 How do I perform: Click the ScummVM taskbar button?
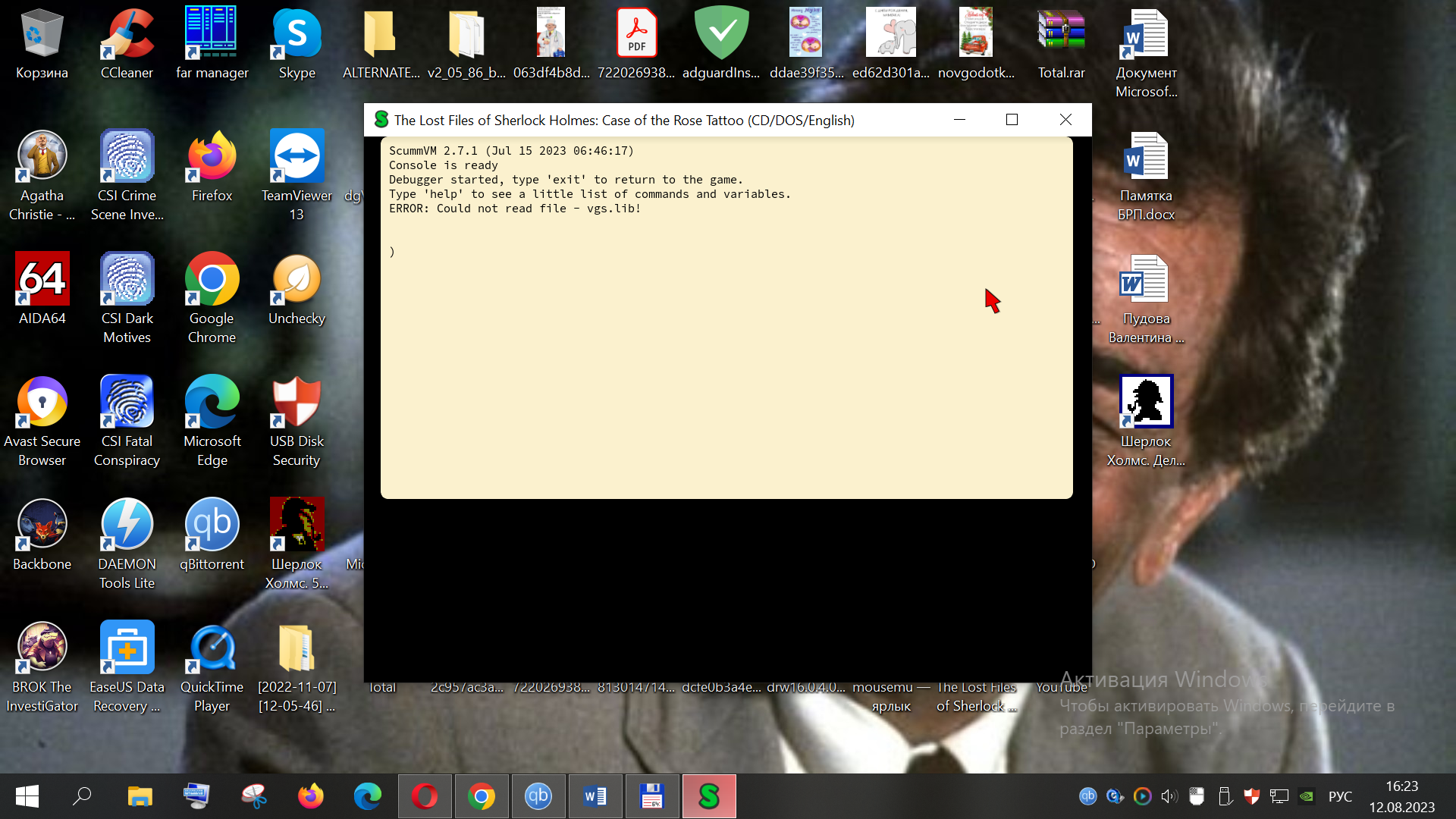click(x=709, y=796)
